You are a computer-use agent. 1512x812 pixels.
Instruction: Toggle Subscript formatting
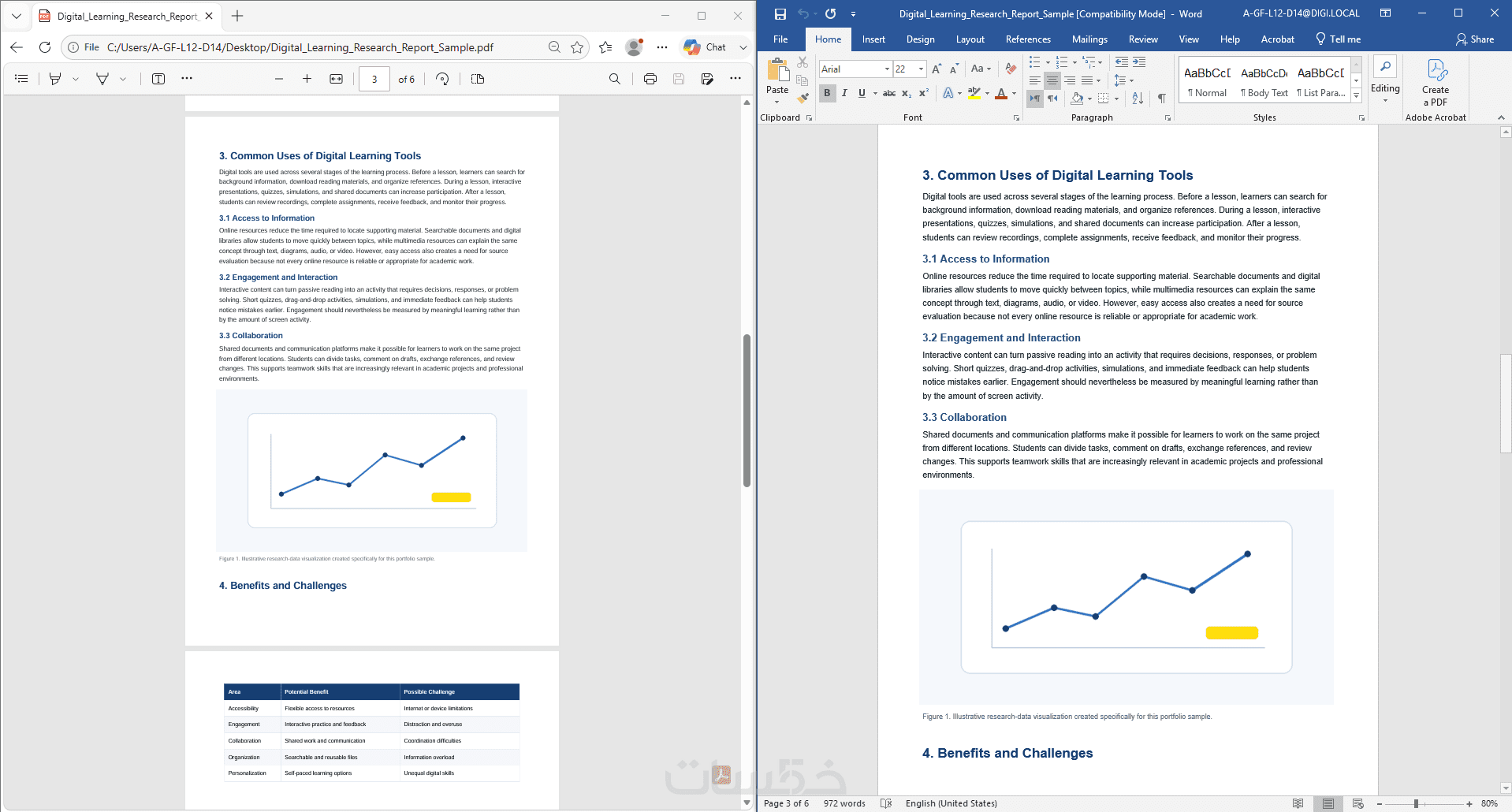point(907,93)
